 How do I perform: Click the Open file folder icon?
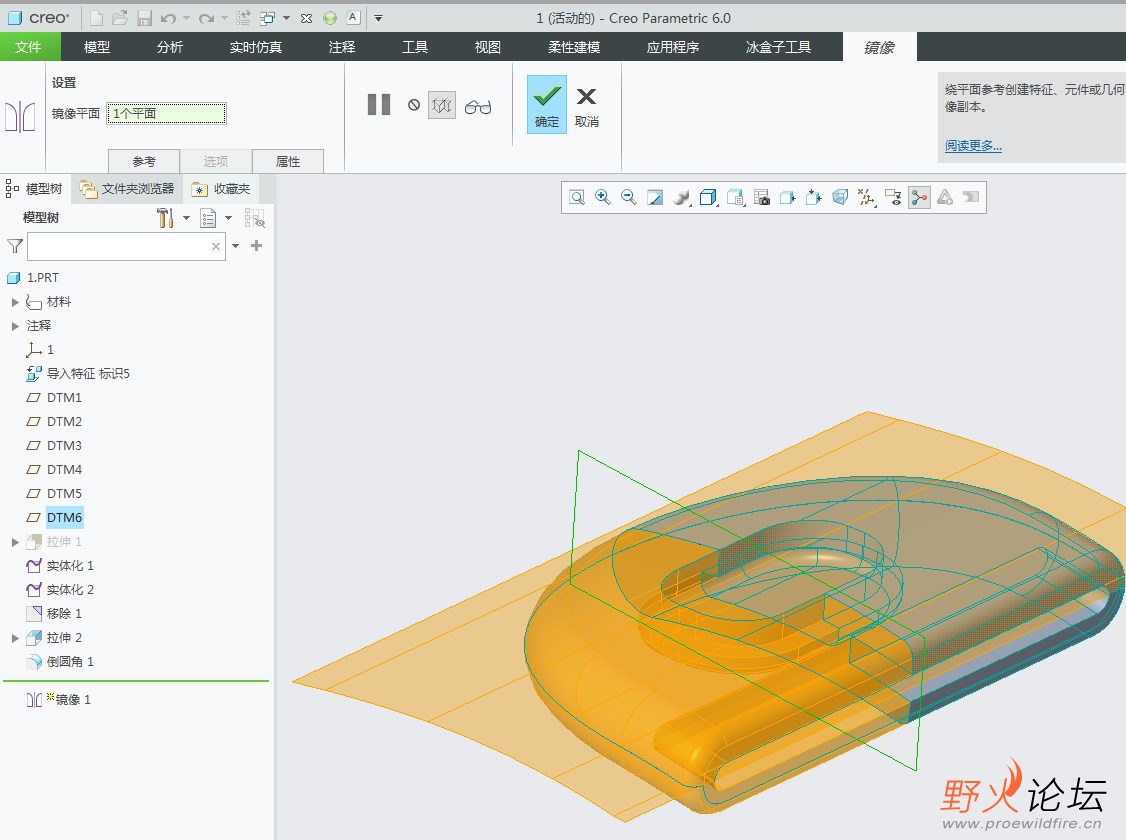click(x=120, y=18)
